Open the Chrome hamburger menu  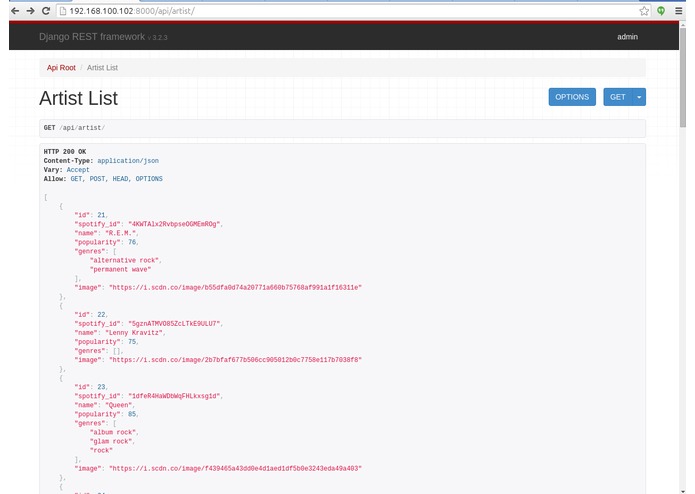pyautogui.click(x=679, y=11)
